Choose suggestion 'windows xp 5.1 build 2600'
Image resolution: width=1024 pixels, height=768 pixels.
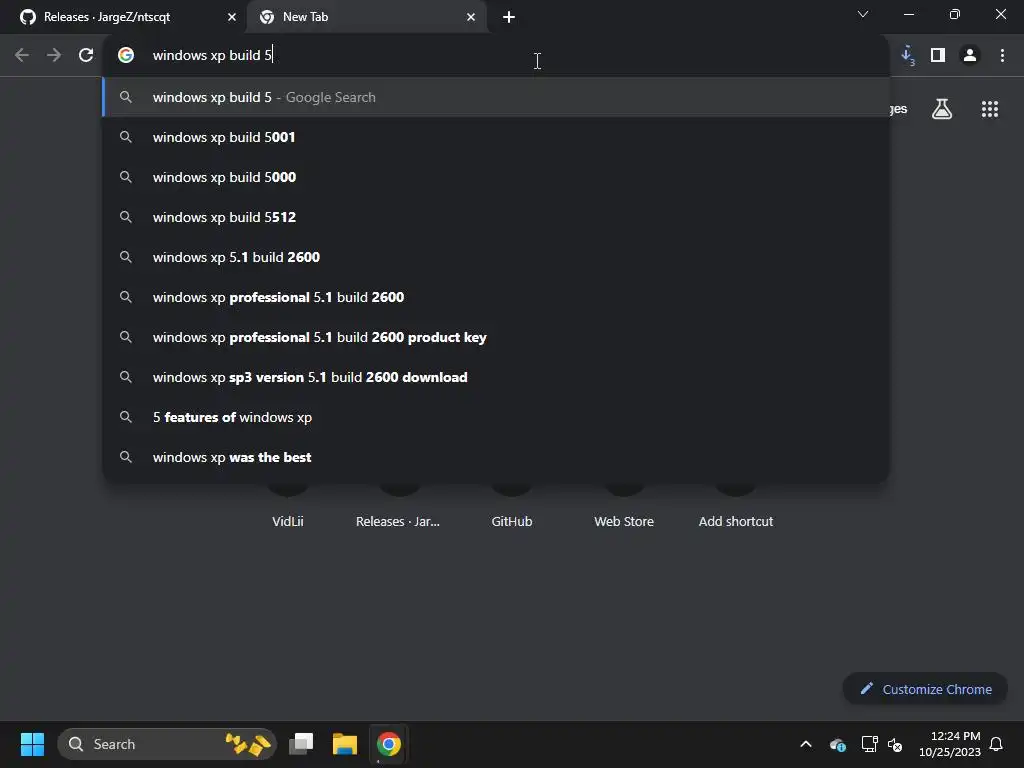[x=496, y=257]
